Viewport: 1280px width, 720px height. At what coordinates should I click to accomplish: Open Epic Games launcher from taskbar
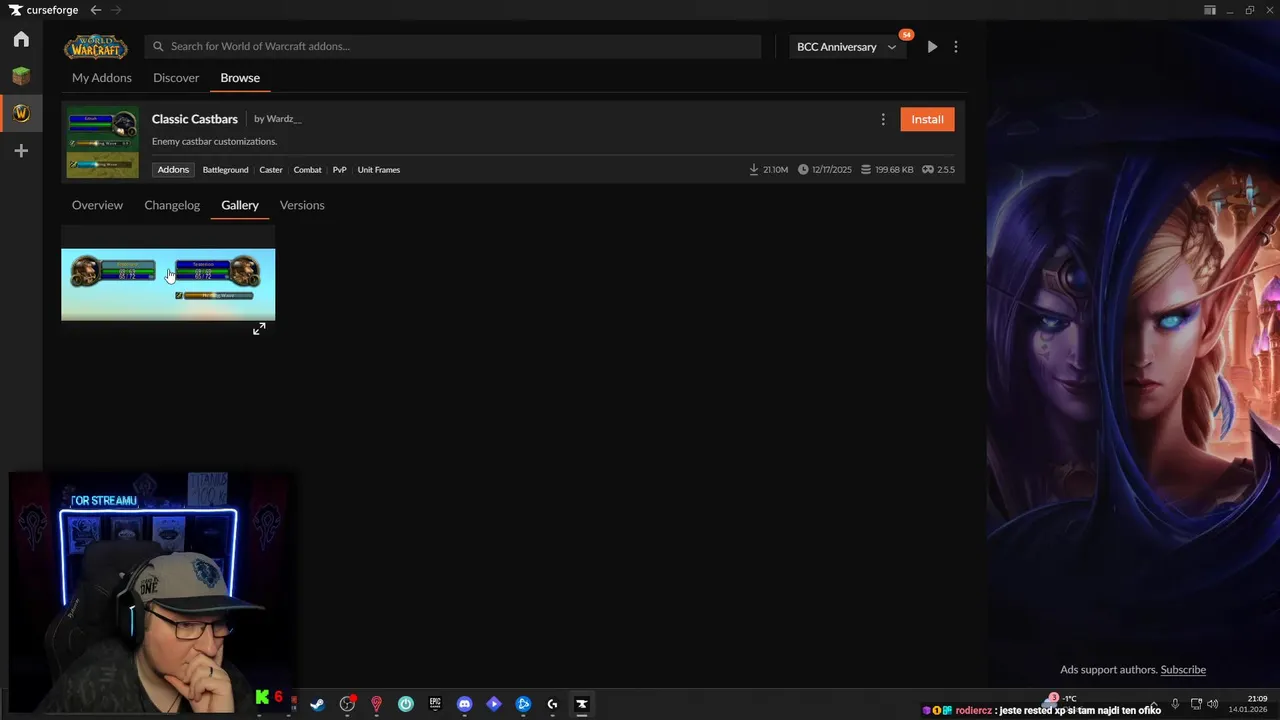(x=435, y=704)
